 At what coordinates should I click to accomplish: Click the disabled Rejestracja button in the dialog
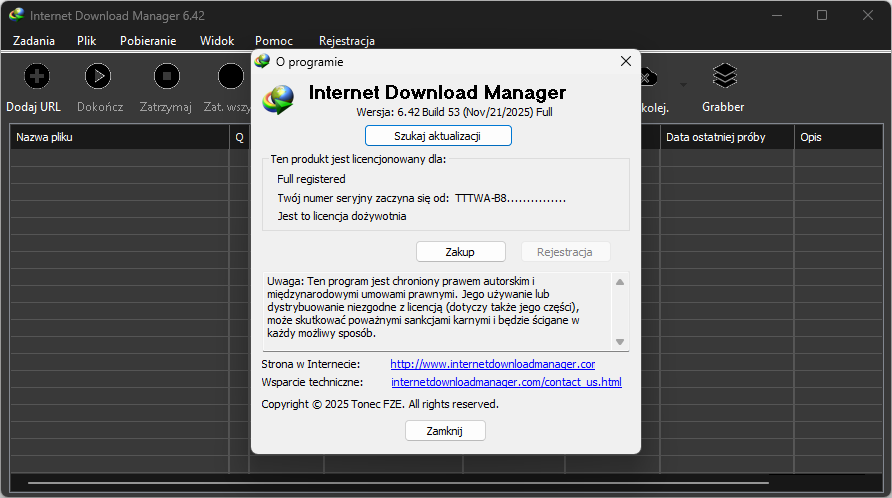pos(565,252)
